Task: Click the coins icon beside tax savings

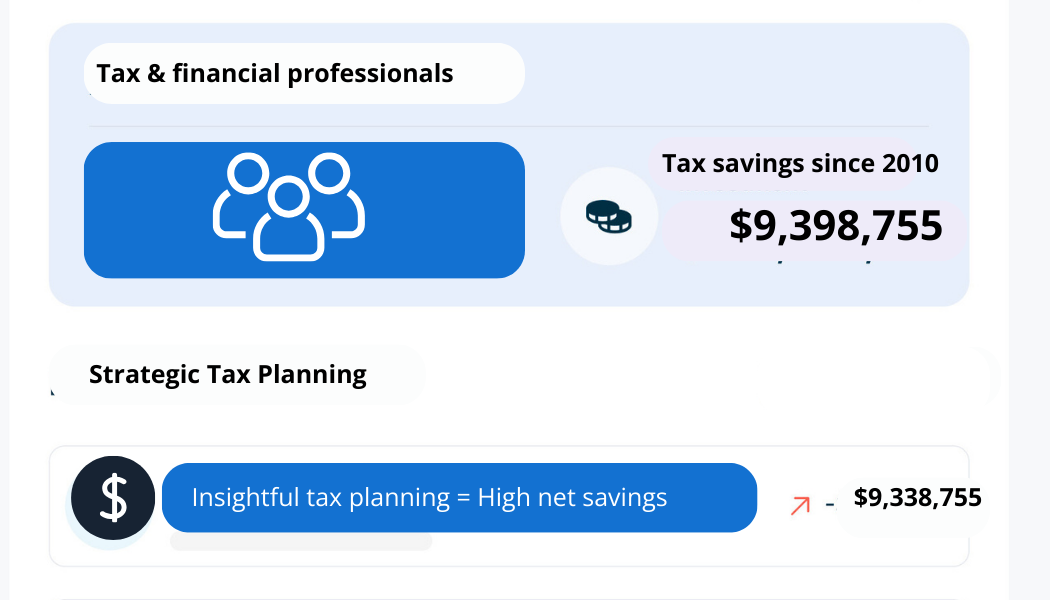Action: tap(609, 215)
